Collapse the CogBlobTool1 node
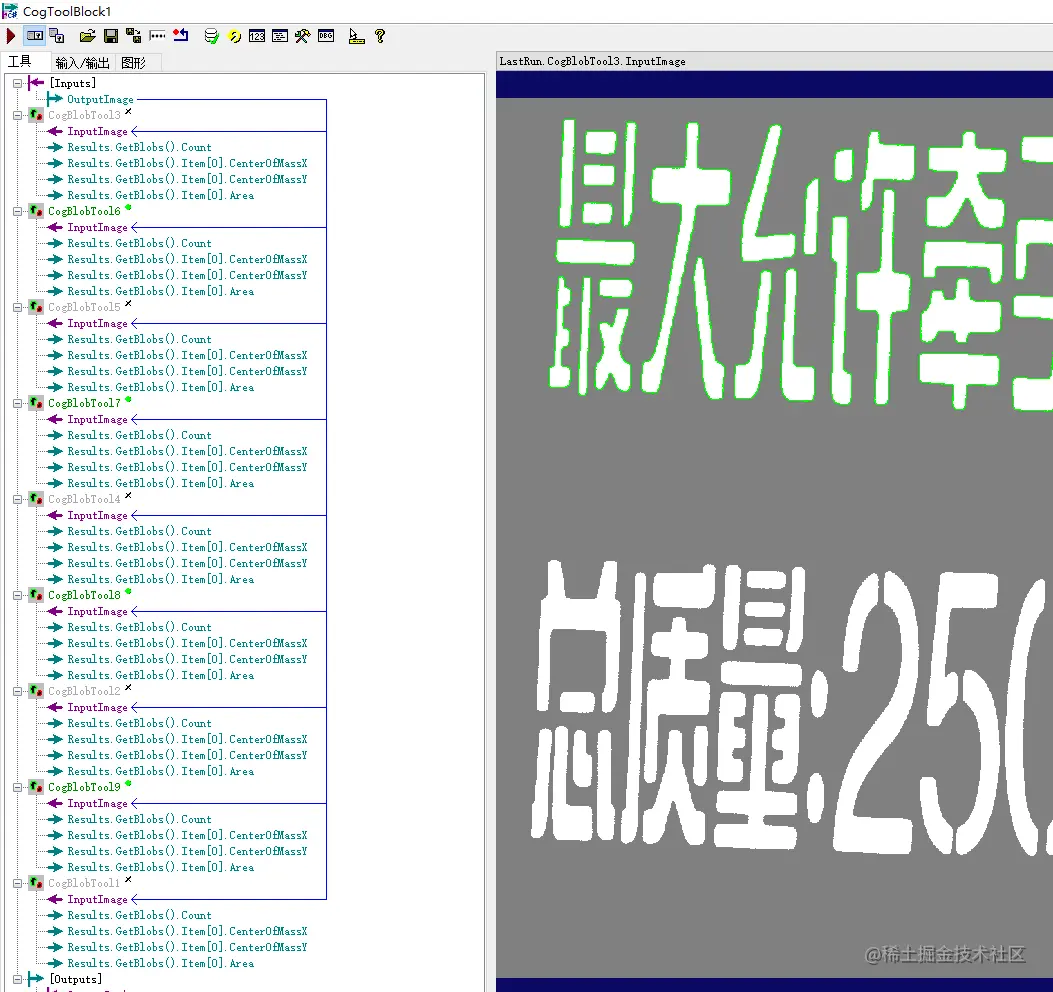 coord(17,884)
